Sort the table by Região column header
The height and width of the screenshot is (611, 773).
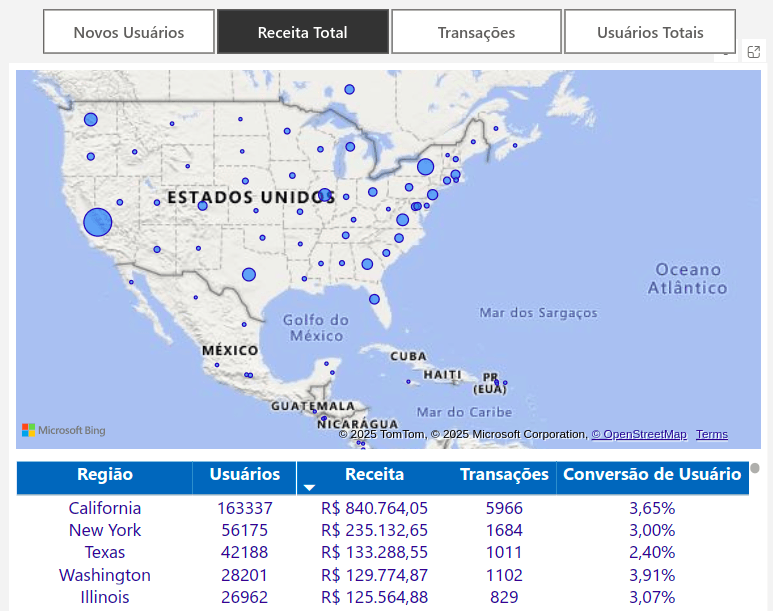(105, 474)
